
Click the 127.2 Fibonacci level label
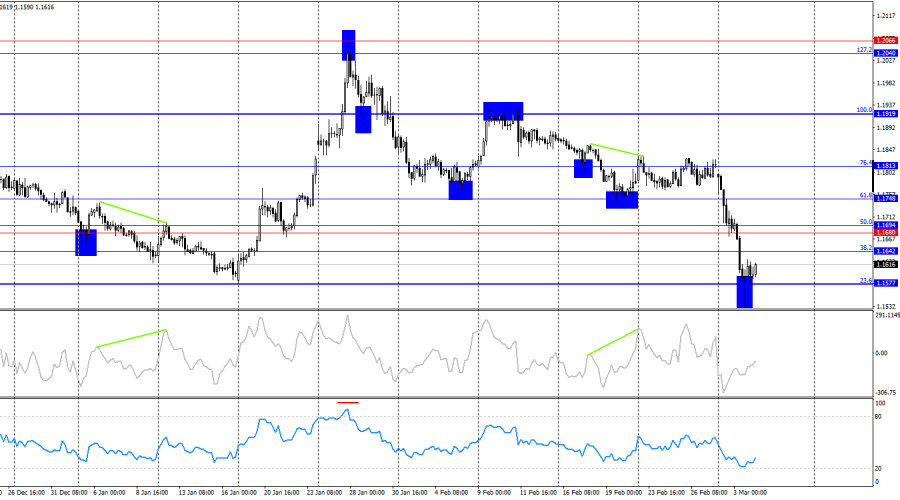coord(864,50)
